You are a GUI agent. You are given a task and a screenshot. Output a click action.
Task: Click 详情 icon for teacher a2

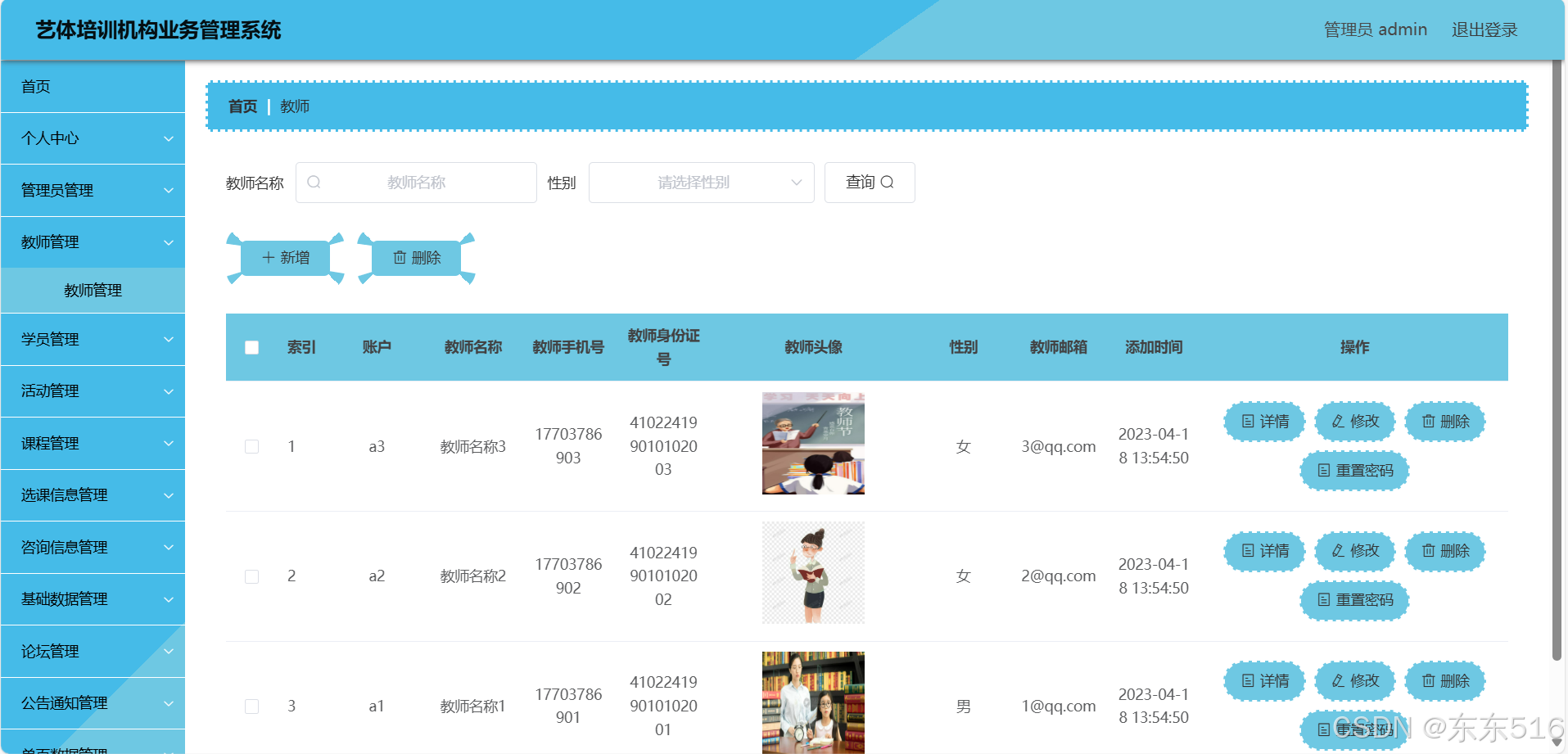[1248, 551]
